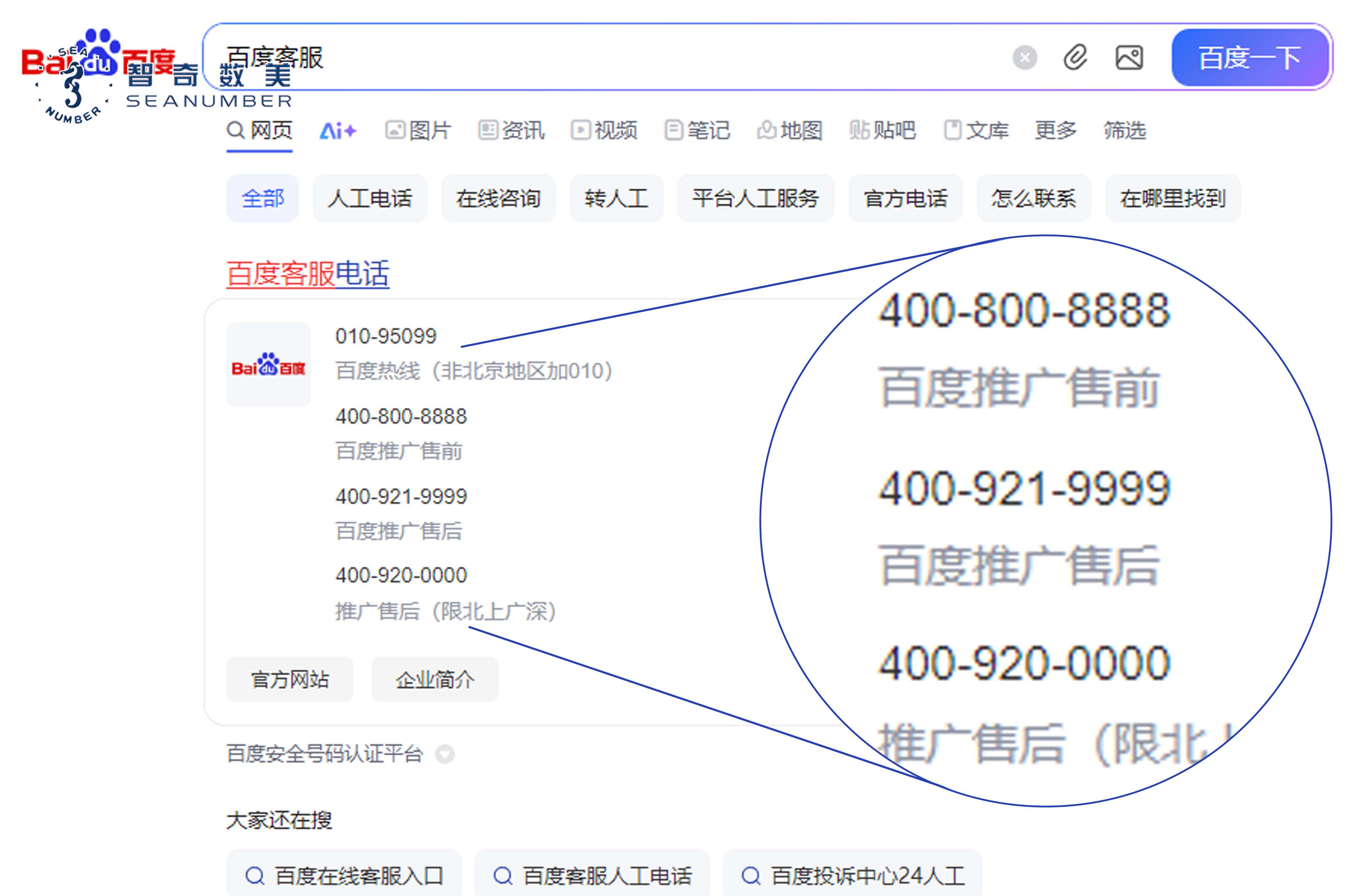Open the 筛选 filter option
Viewport: 1363px width, 896px height.
(1125, 131)
